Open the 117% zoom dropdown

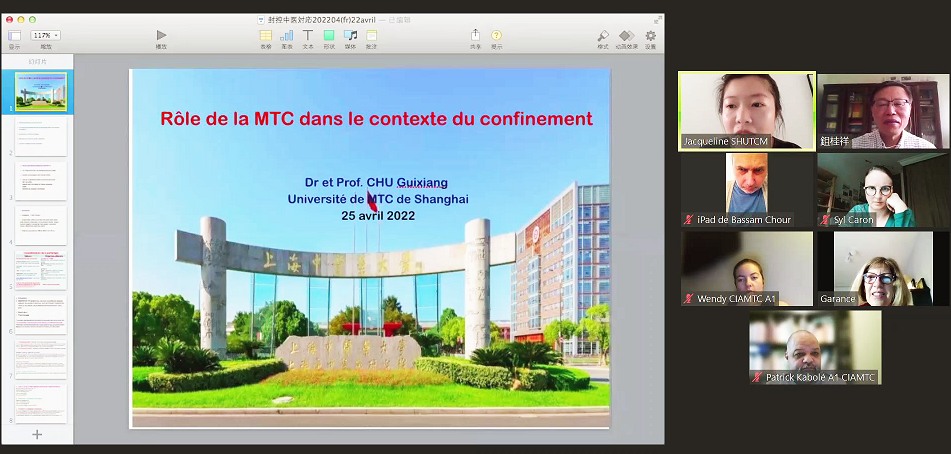[x=46, y=35]
